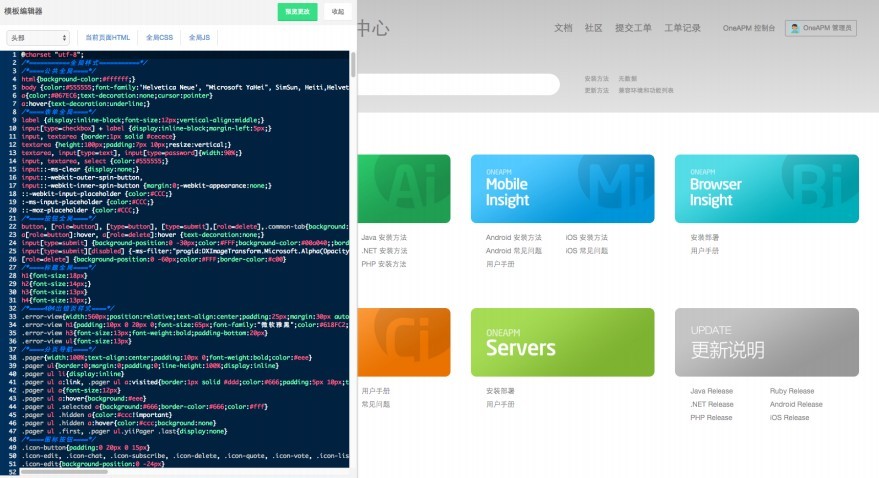Viewport: 879px width, 478px height.
Task: Click line number 22 in editor gutter
Action: tap(12, 226)
